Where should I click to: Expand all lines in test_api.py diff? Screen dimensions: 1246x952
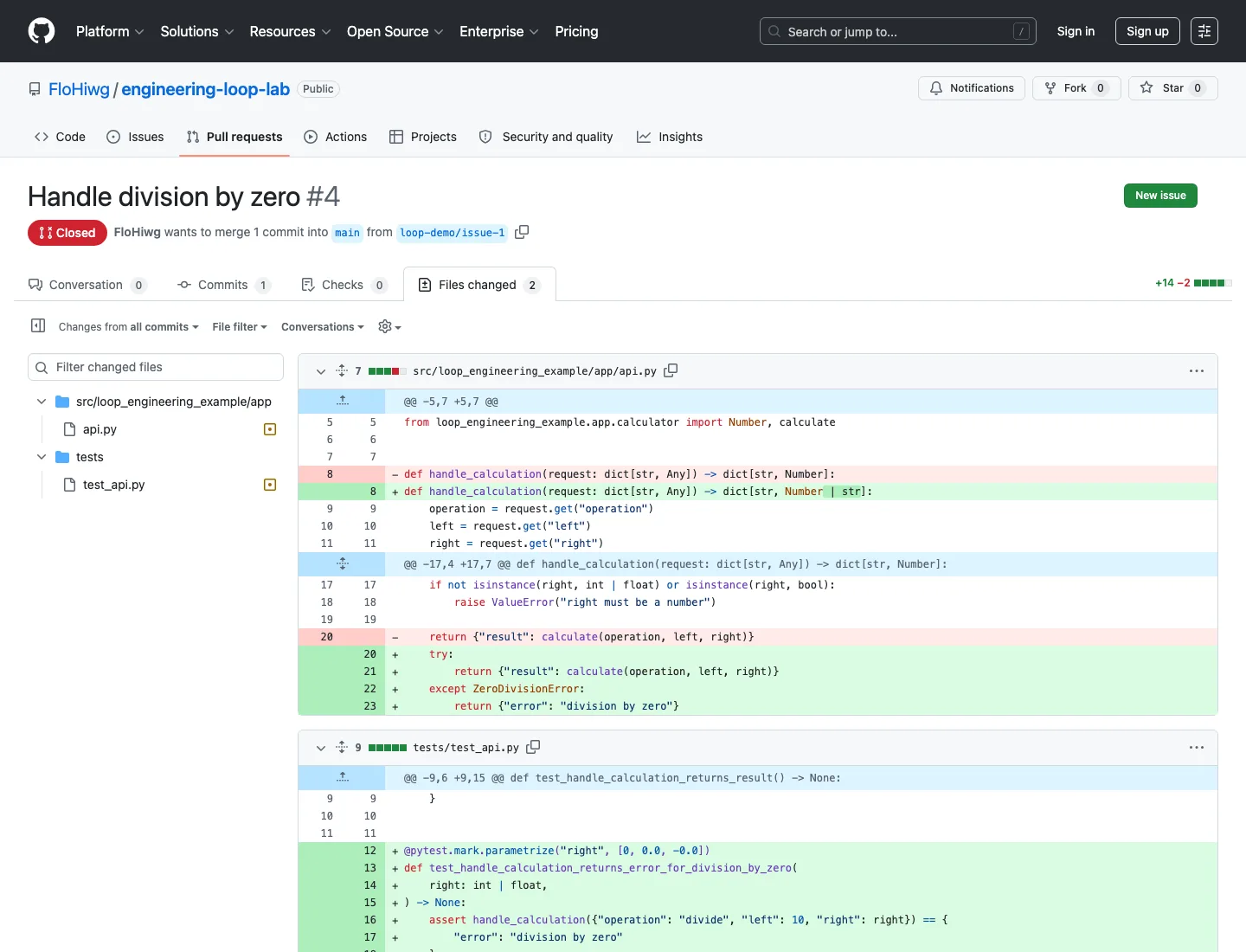(x=342, y=747)
